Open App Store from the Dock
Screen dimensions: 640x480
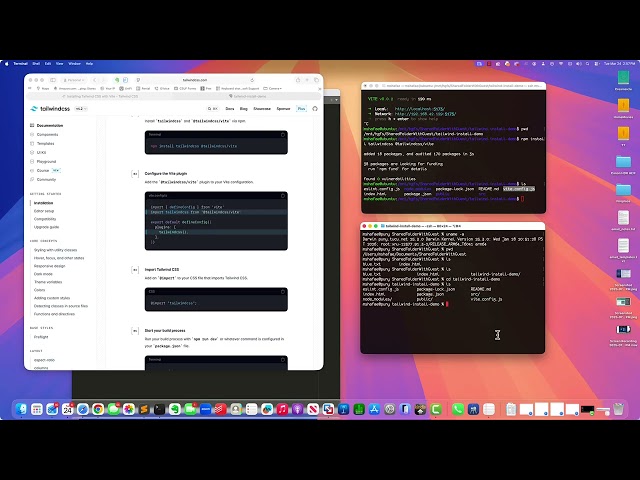click(x=374, y=409)
